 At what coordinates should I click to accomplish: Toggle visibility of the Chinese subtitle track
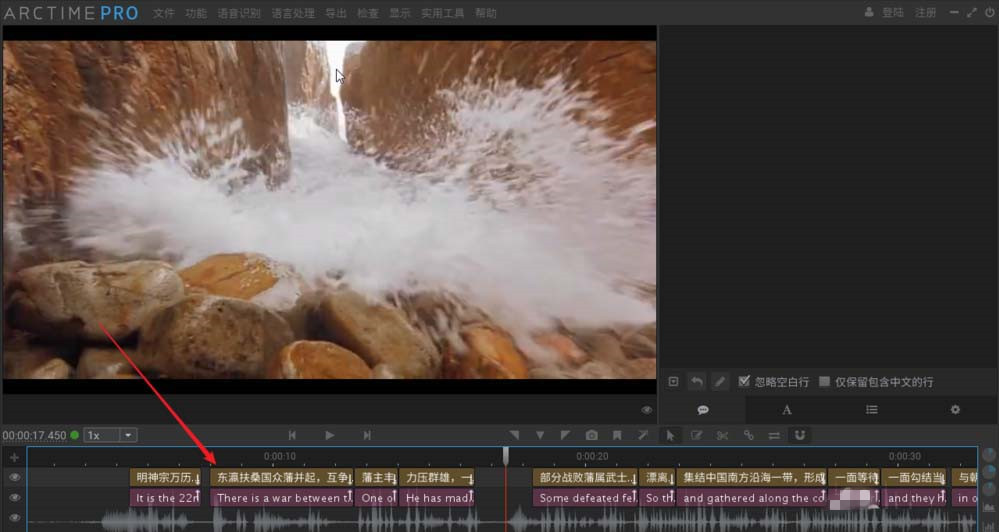point(15,478)
